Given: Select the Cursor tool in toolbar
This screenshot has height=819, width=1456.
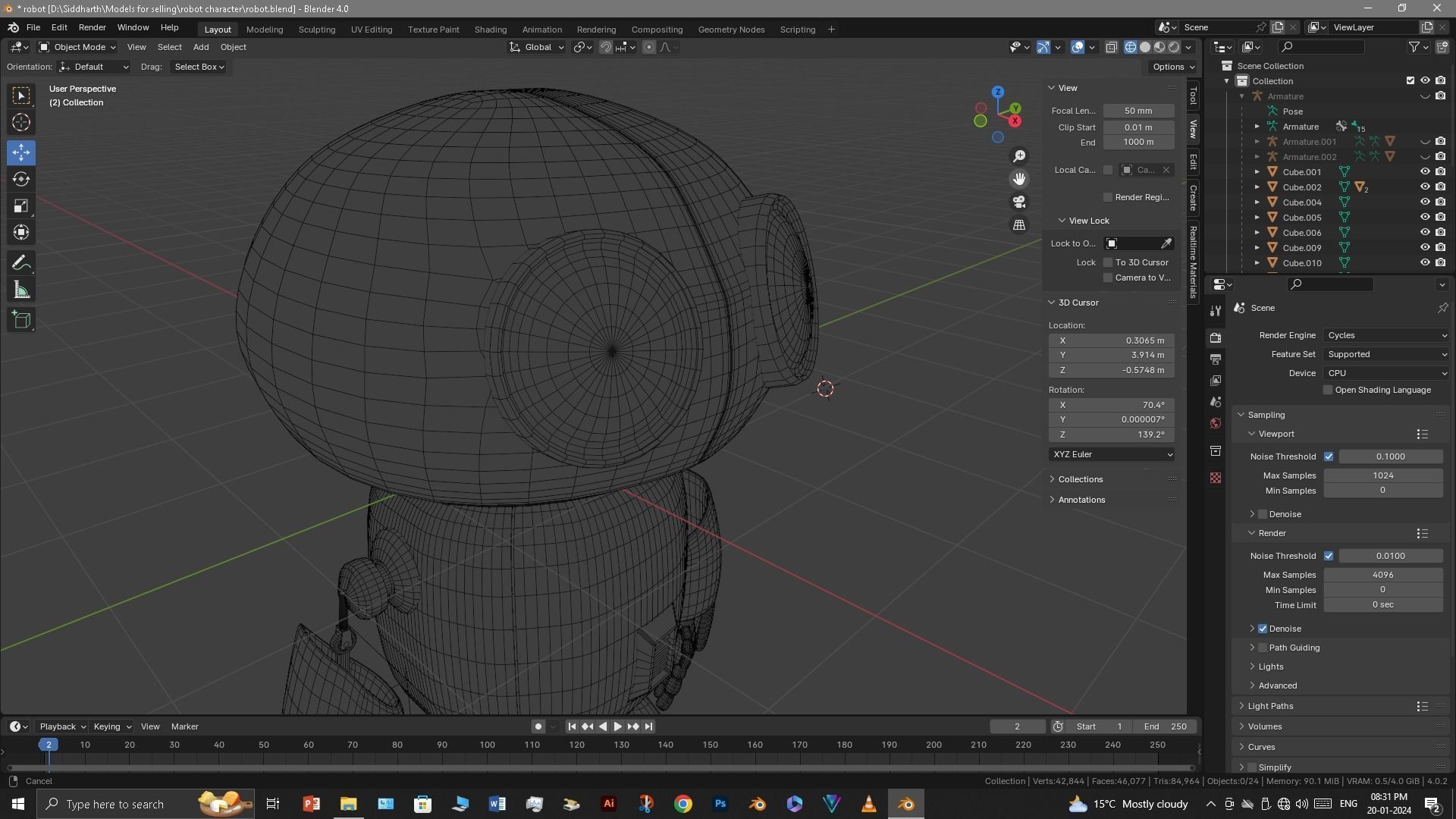Looking at the screenshot, I should 21,122.
